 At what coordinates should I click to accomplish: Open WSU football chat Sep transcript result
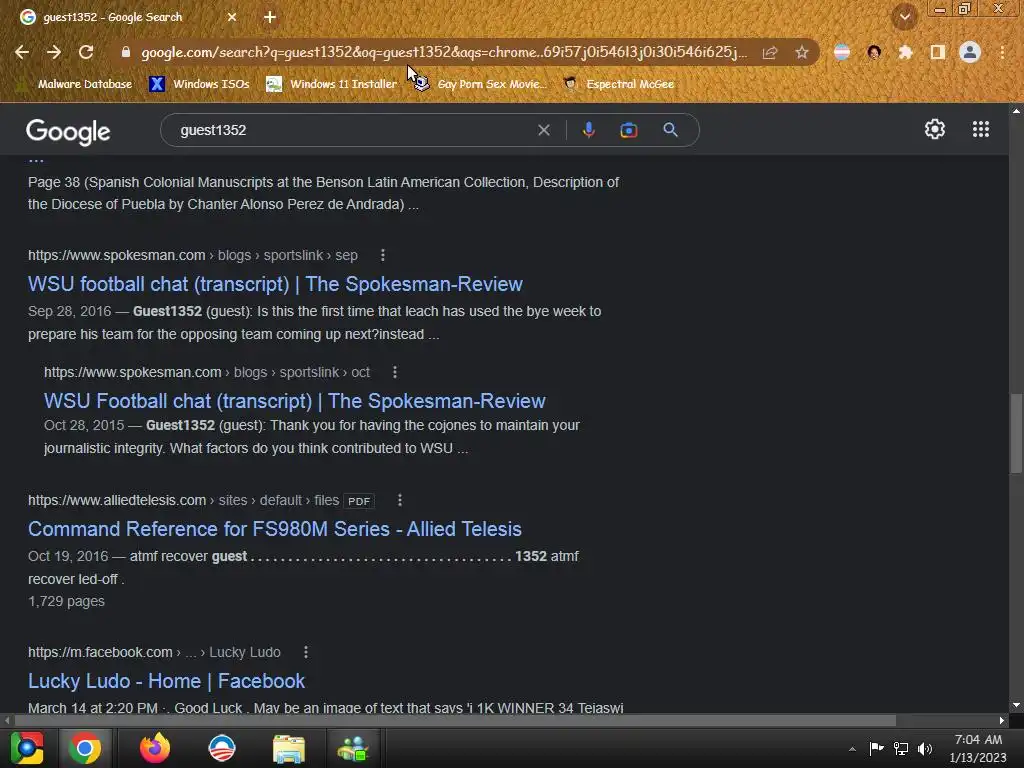(x=275, y=284)
